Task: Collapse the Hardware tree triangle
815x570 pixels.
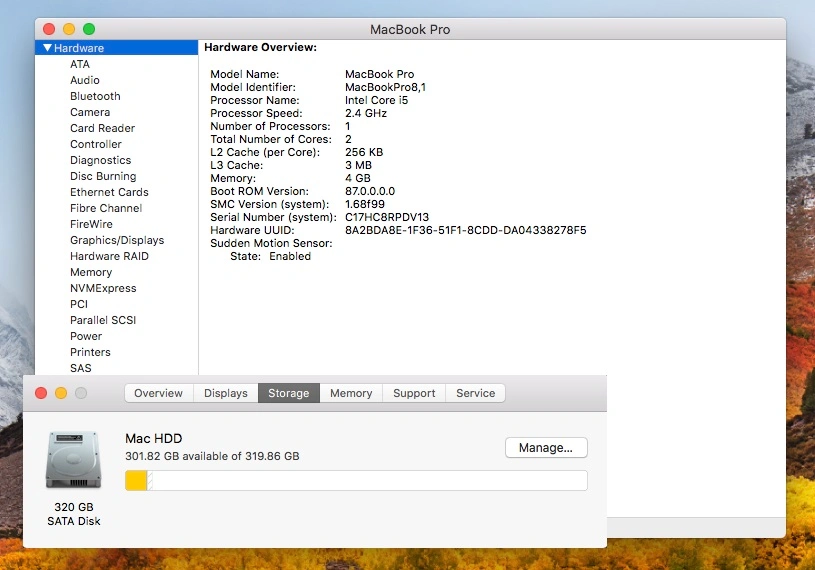Action: 47,48
